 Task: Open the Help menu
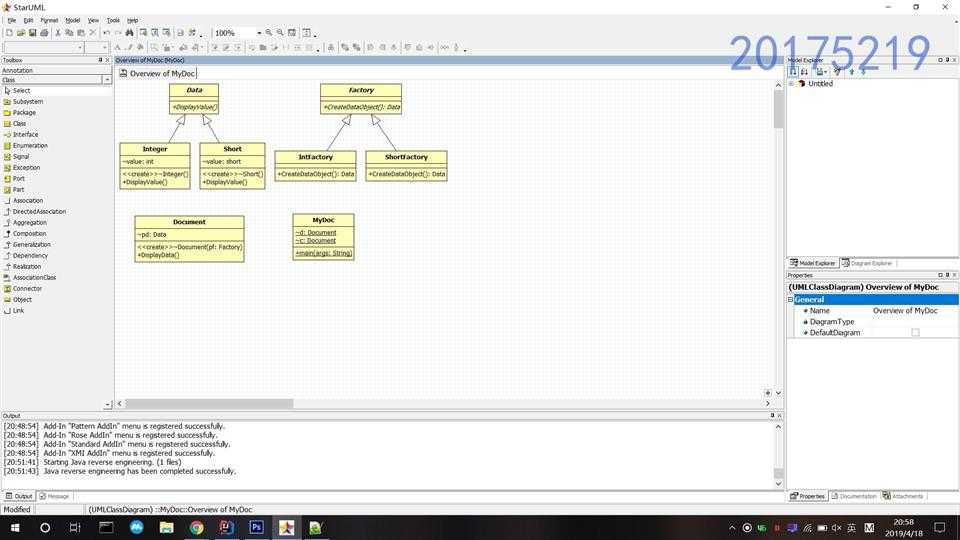pos(132,20)
